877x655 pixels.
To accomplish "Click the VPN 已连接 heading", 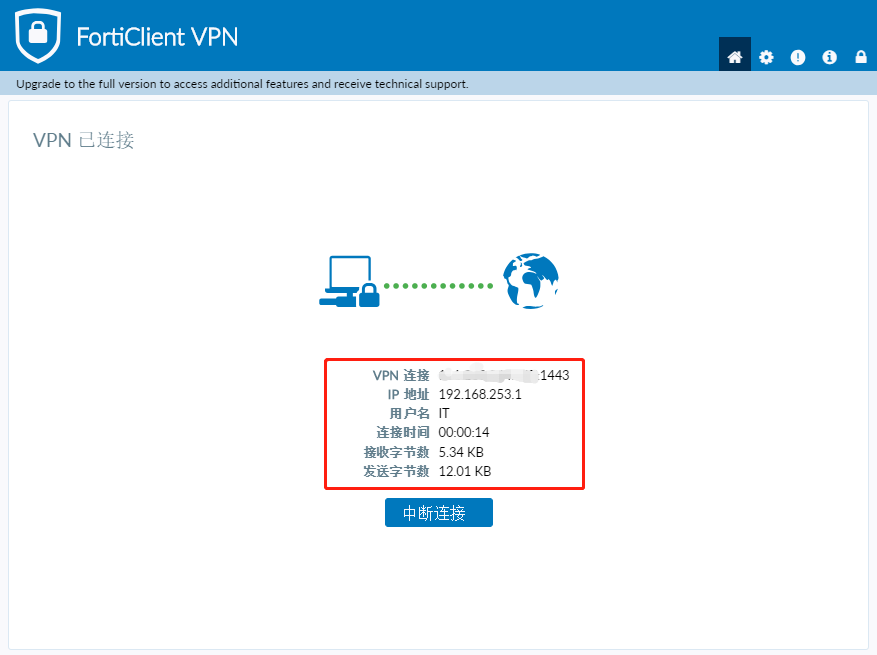I will 84,140.
